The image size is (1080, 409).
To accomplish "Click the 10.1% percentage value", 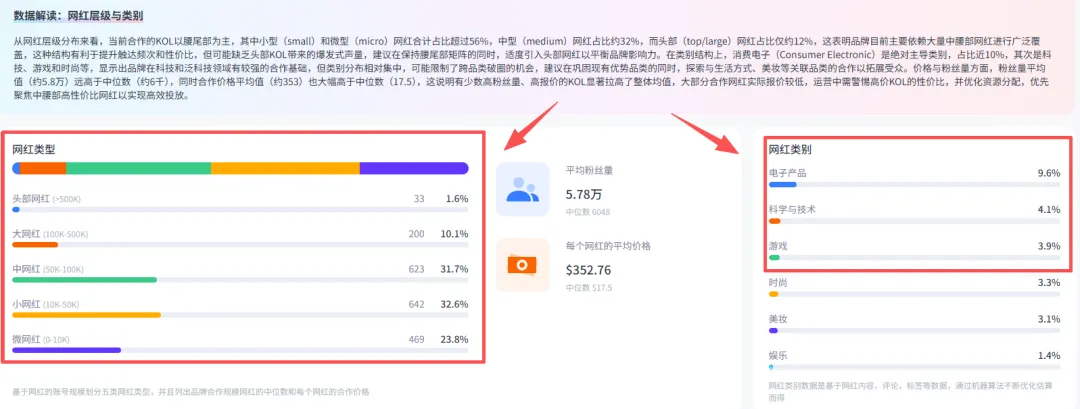I will click(455, 234).
